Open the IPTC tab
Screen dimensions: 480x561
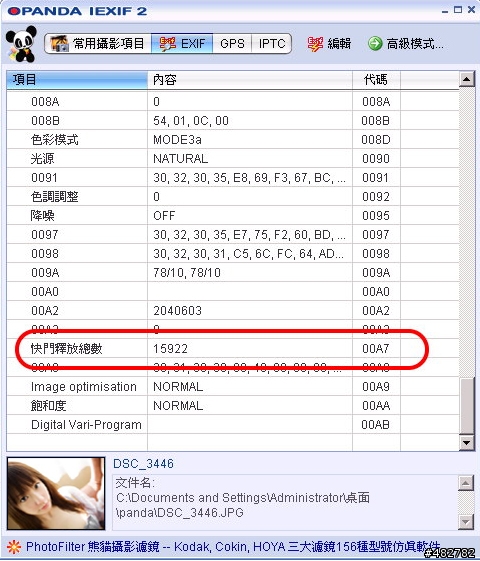tap(271, 44)
